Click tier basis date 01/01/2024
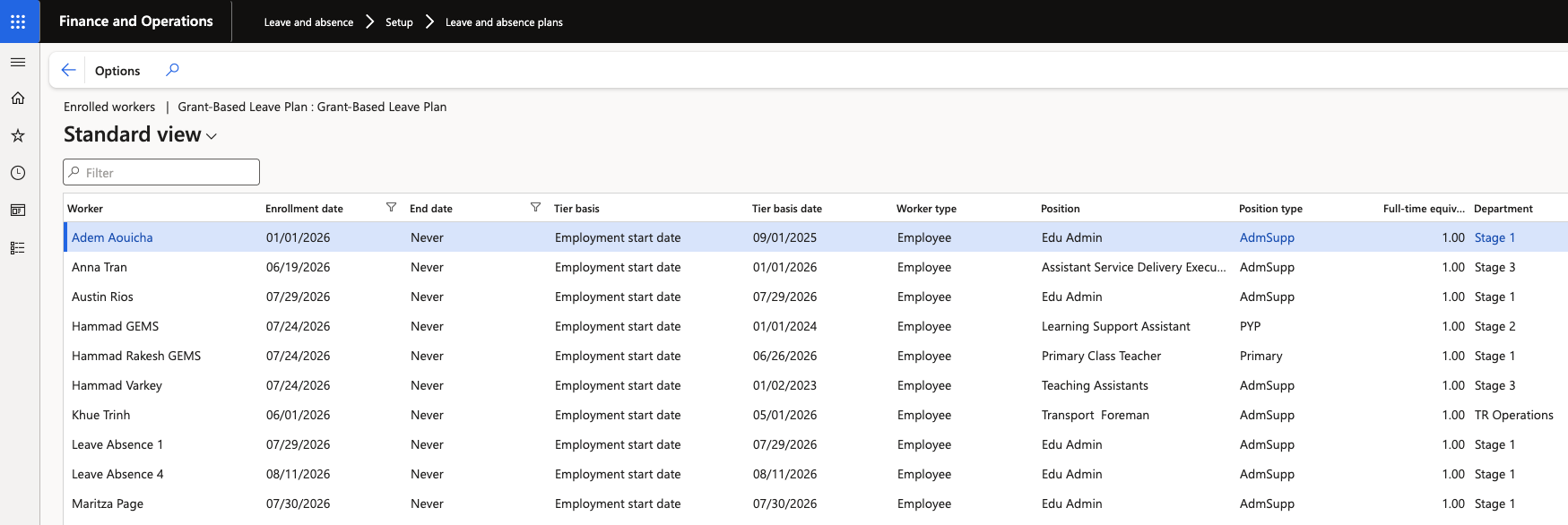Image resolution: width=1568 pixels, height=525 pixels. (784, 326)
